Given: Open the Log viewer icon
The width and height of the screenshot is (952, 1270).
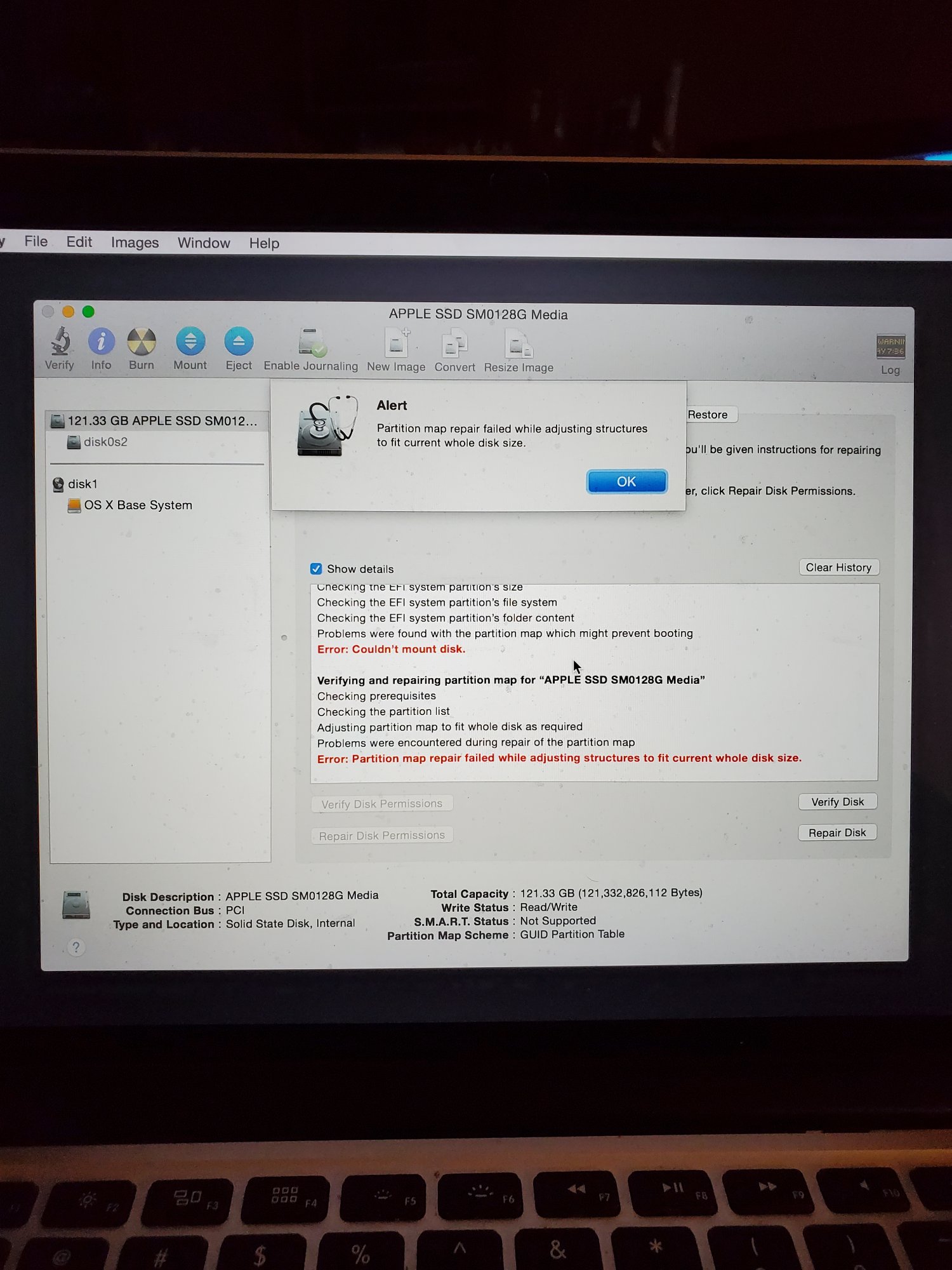Looking at the screenshot, I should pos(890,347).
